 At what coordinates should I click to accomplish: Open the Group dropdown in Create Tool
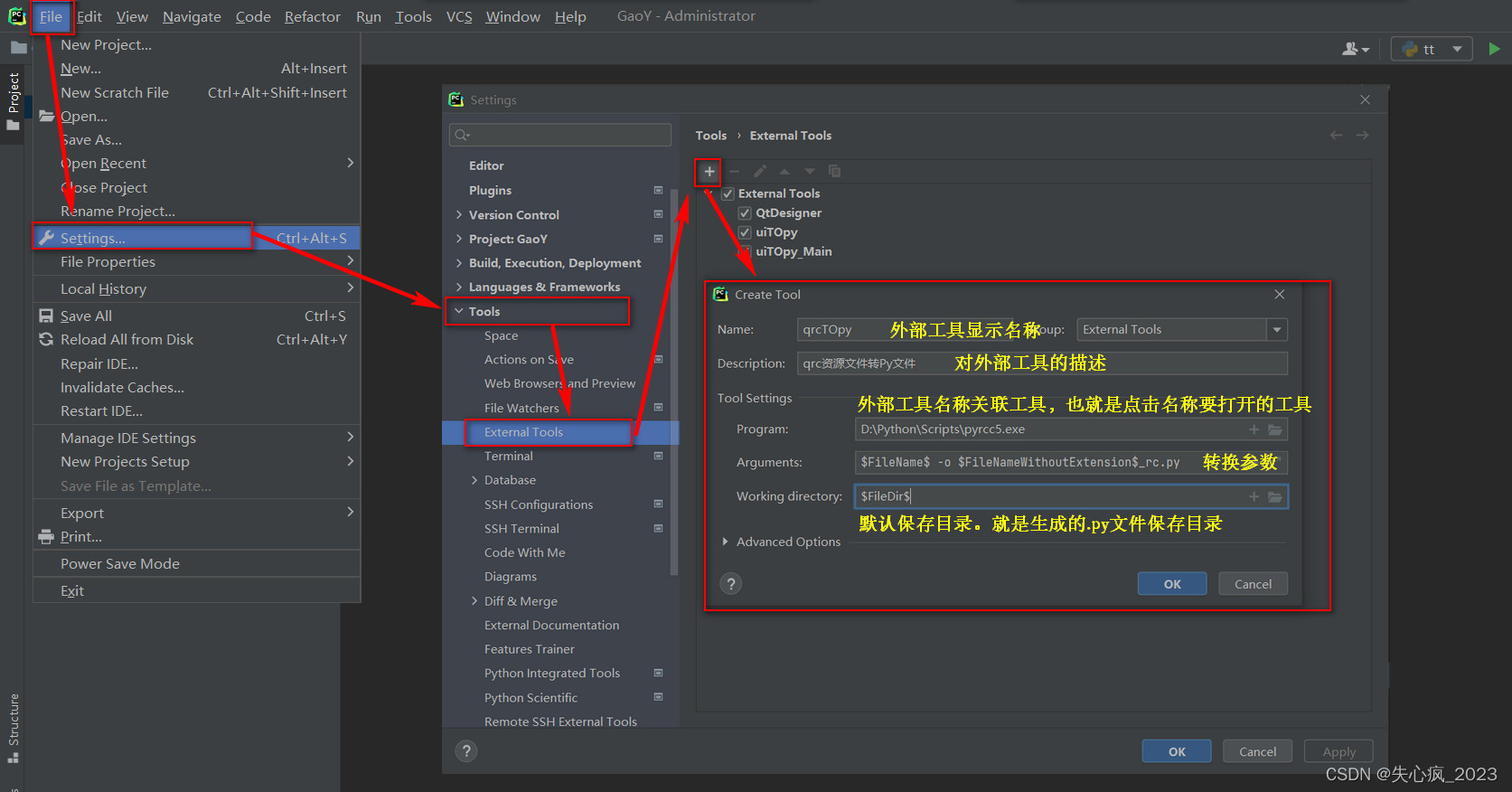pos(1276,330)
